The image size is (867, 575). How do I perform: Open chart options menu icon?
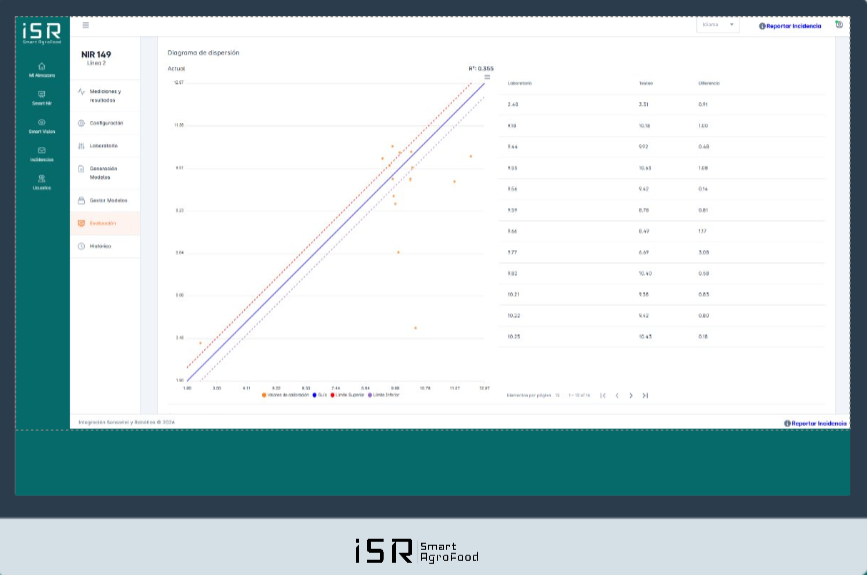[487, 77]
